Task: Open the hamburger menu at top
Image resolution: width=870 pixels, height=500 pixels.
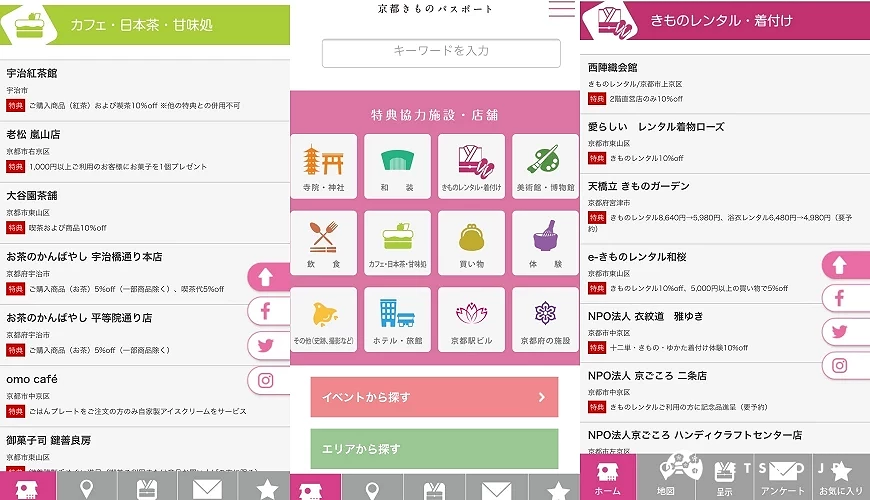Action: (562, 9)
